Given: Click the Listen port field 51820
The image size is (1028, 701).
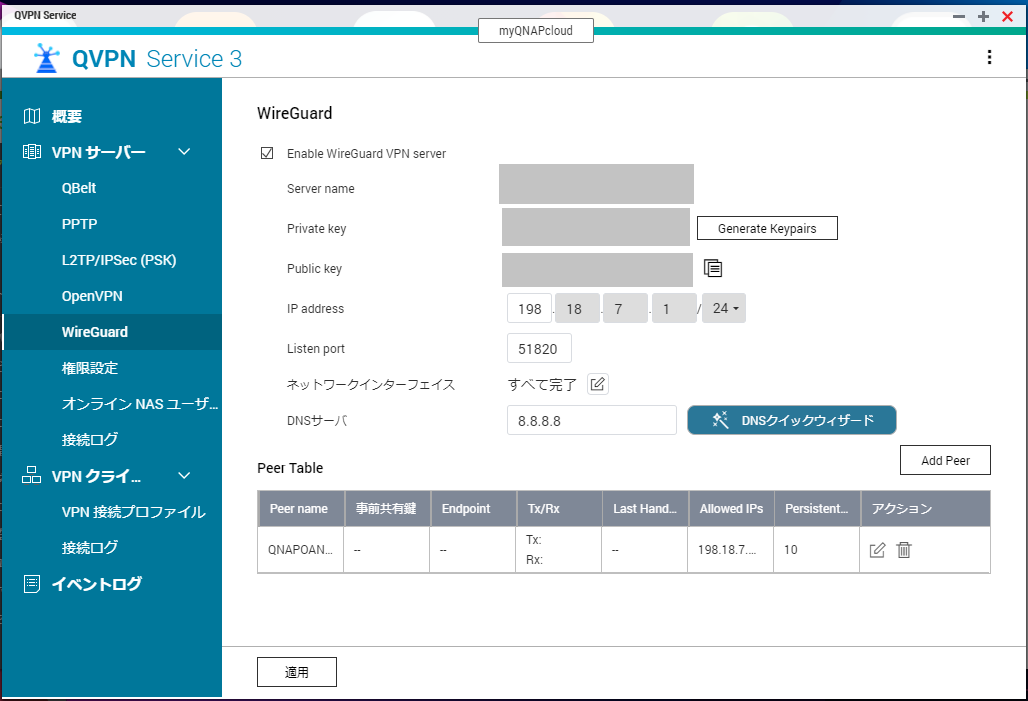Looking at the screenshot, I should (539, 348).
